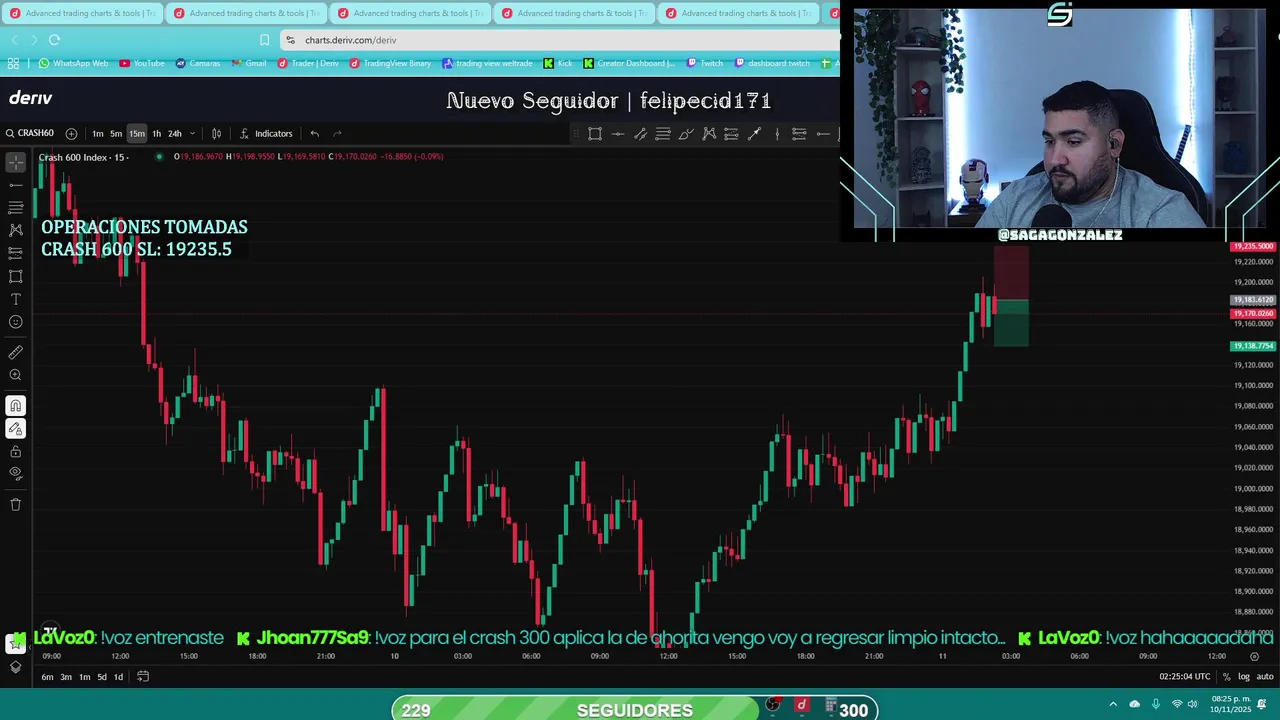Toggle stay in drawing mode
Screen dimensions: 1280x720
(x=15, y=429)
